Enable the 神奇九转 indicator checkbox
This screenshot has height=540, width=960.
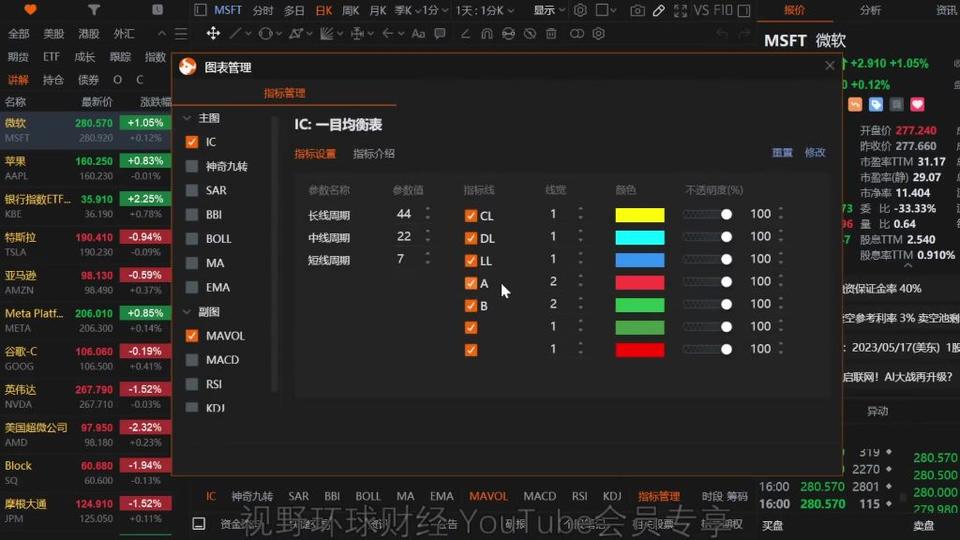click(x=192, y=166)
